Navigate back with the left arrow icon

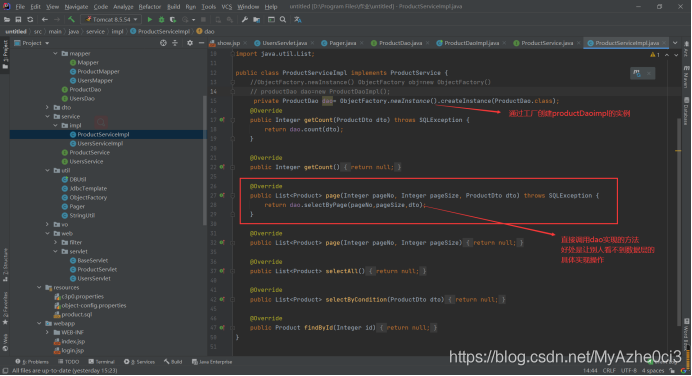pos(45,19)
